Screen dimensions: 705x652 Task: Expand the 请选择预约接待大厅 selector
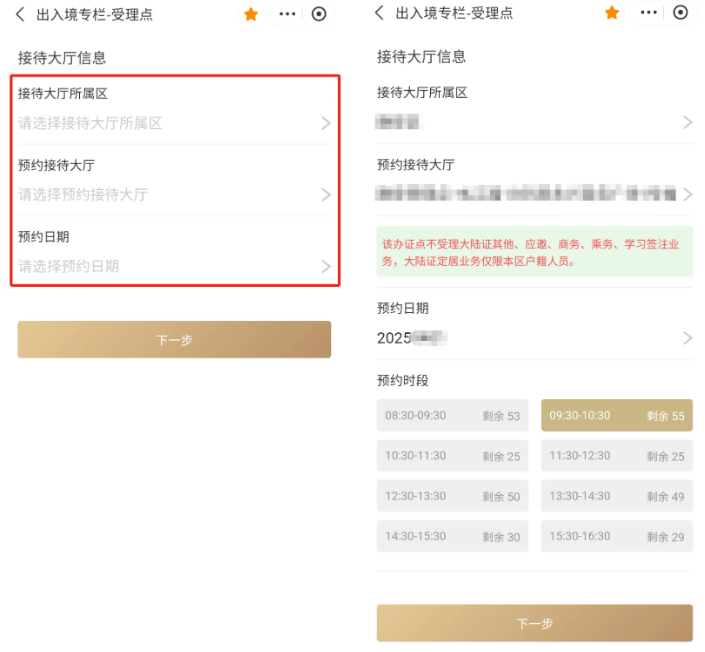click(x=174, y=194)
